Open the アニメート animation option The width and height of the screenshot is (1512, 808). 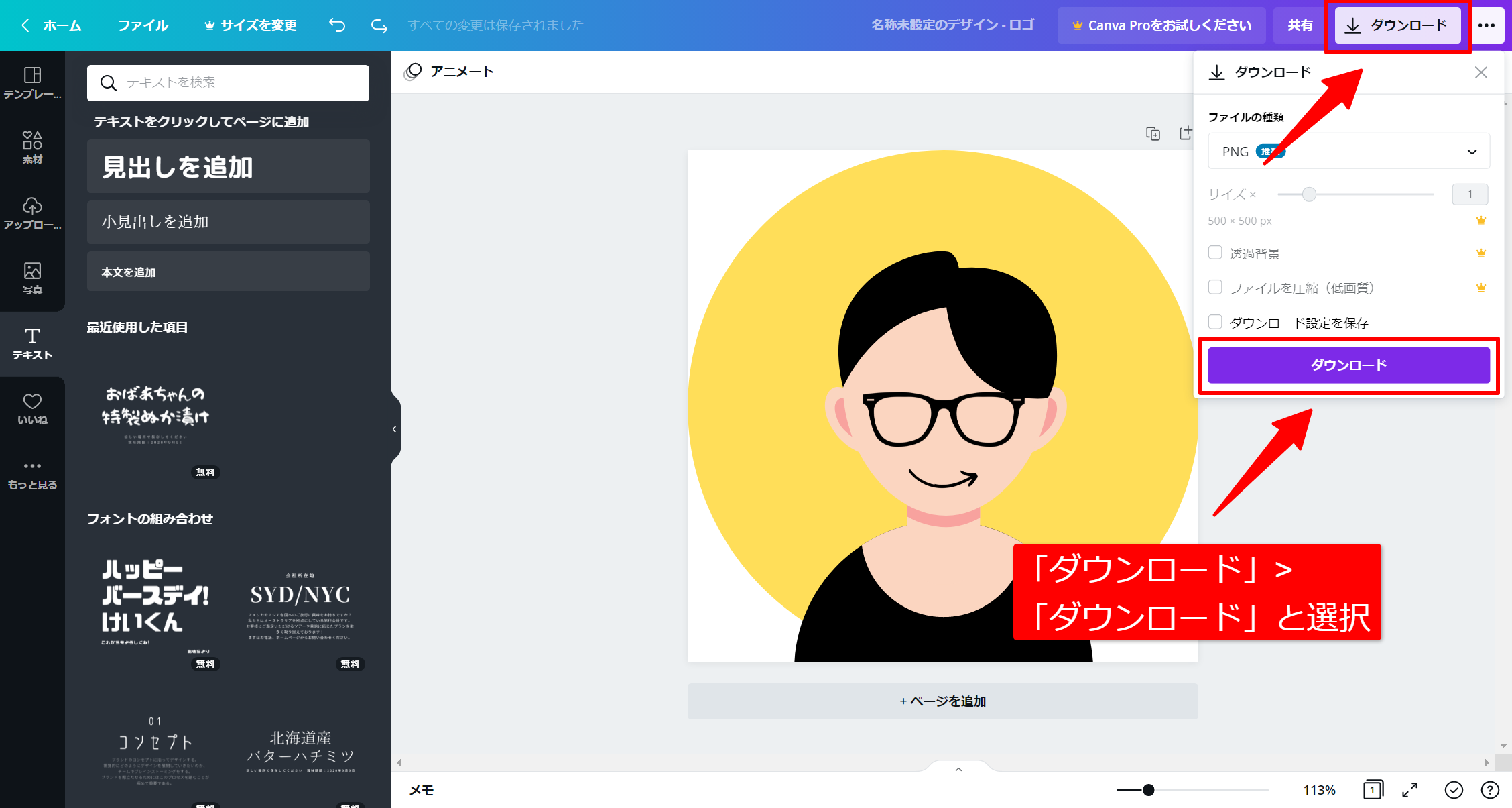449,72
